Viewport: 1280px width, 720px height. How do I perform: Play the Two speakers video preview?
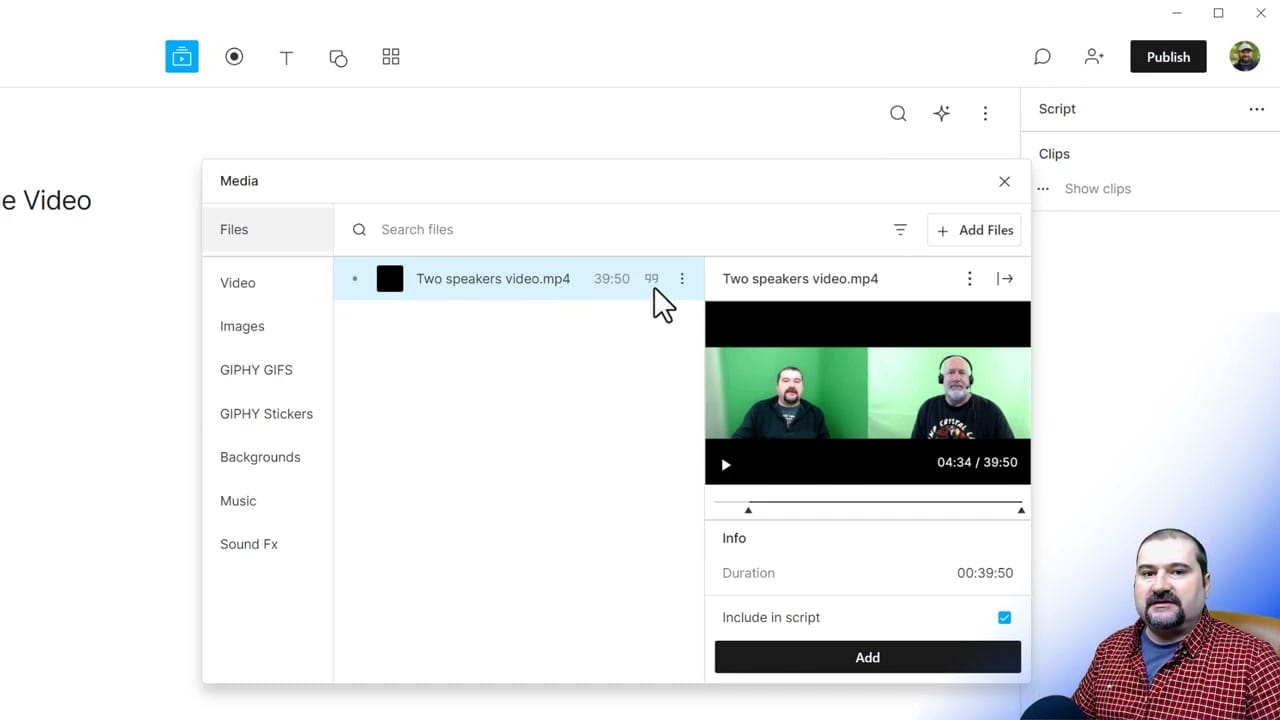[x=726, y=464]
